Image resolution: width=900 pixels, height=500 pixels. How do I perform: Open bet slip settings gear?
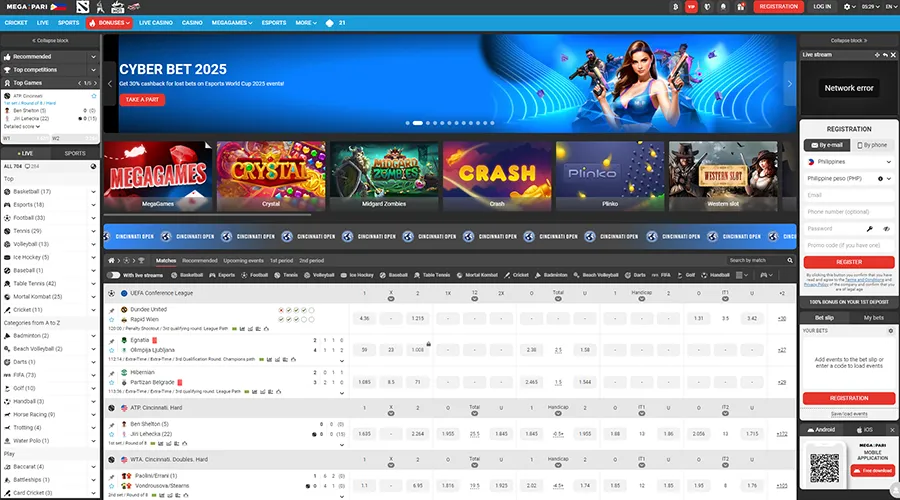891,331
